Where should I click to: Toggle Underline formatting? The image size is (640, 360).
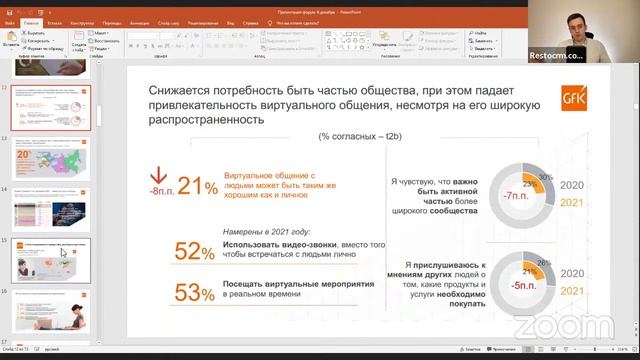click(x=145, y=46)
